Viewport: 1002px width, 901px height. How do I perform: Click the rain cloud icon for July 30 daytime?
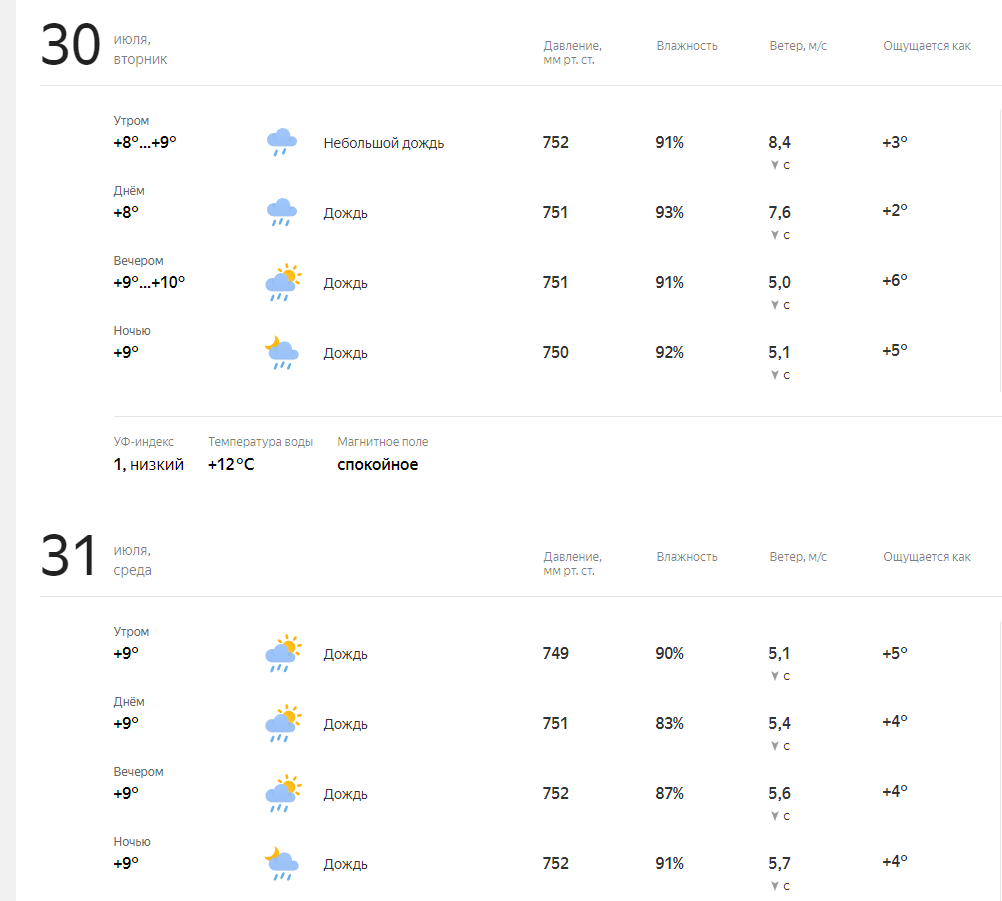tap(281, 212)
